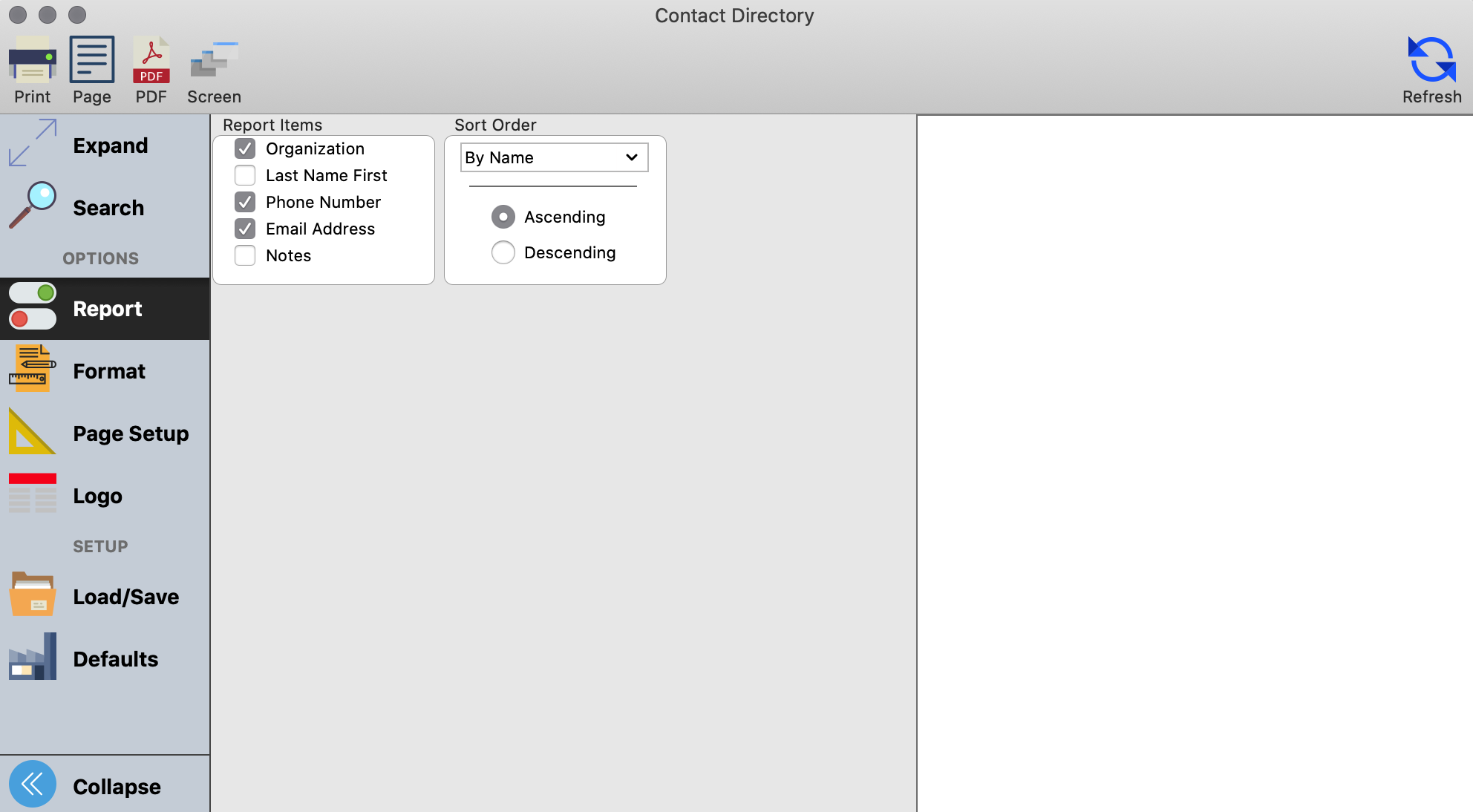Export report via PDF icon
The image size is (1473, 812).
151,59
